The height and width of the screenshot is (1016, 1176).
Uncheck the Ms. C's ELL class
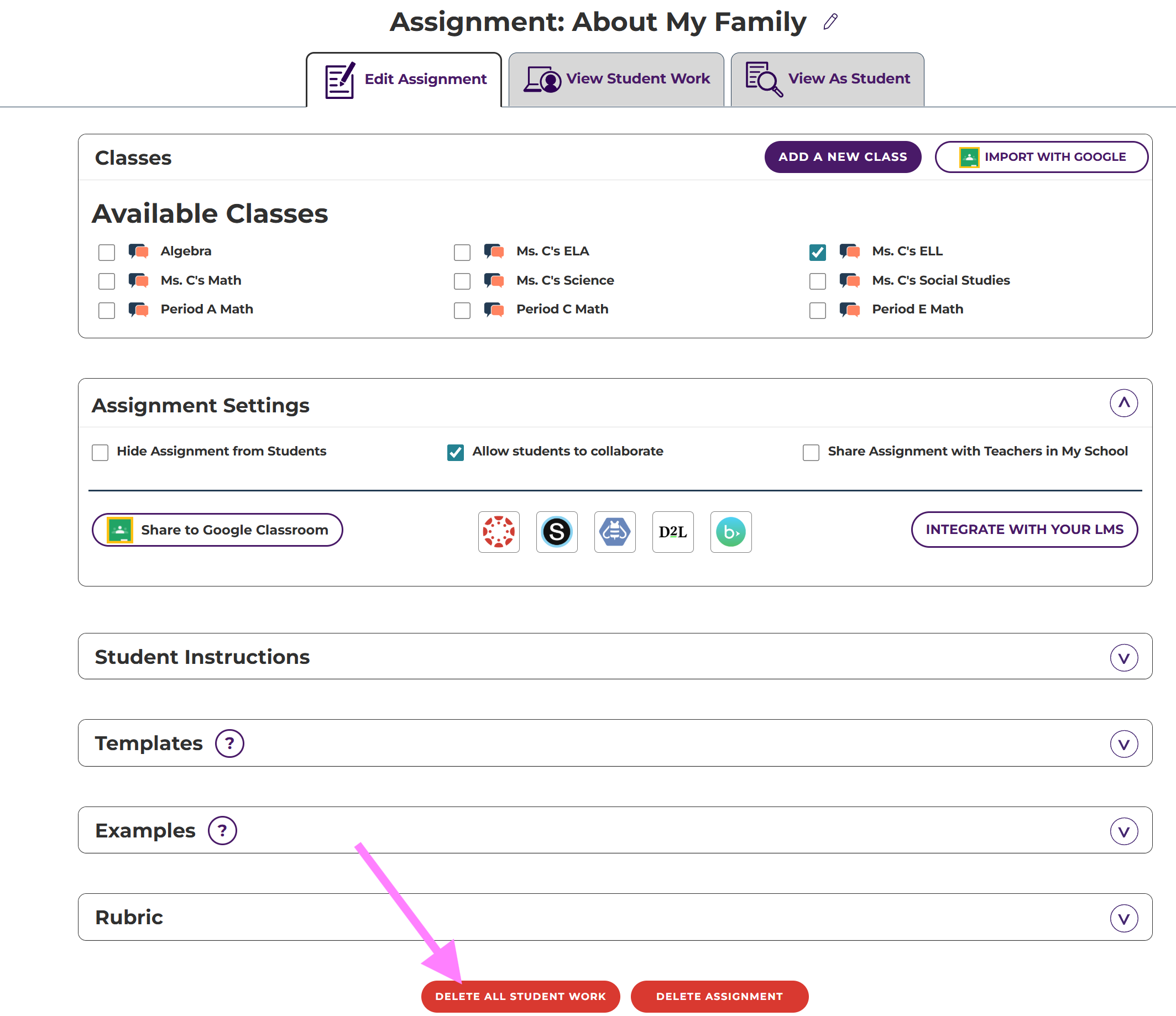pos(817,252)
